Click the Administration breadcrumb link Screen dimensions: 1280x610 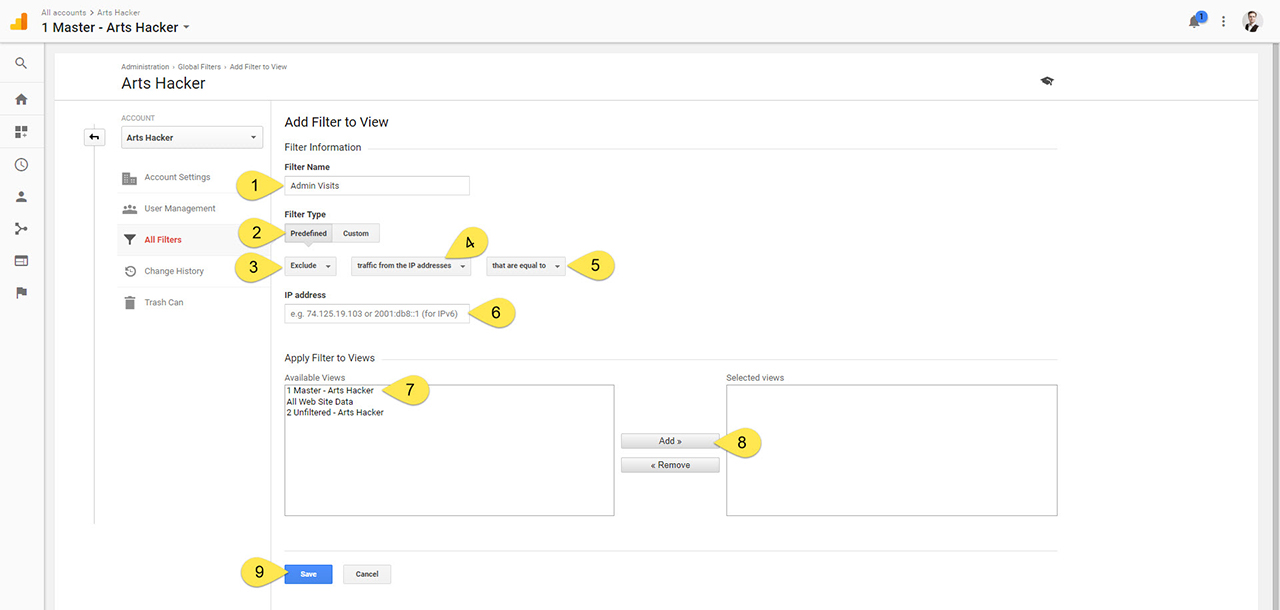[145, 67]
